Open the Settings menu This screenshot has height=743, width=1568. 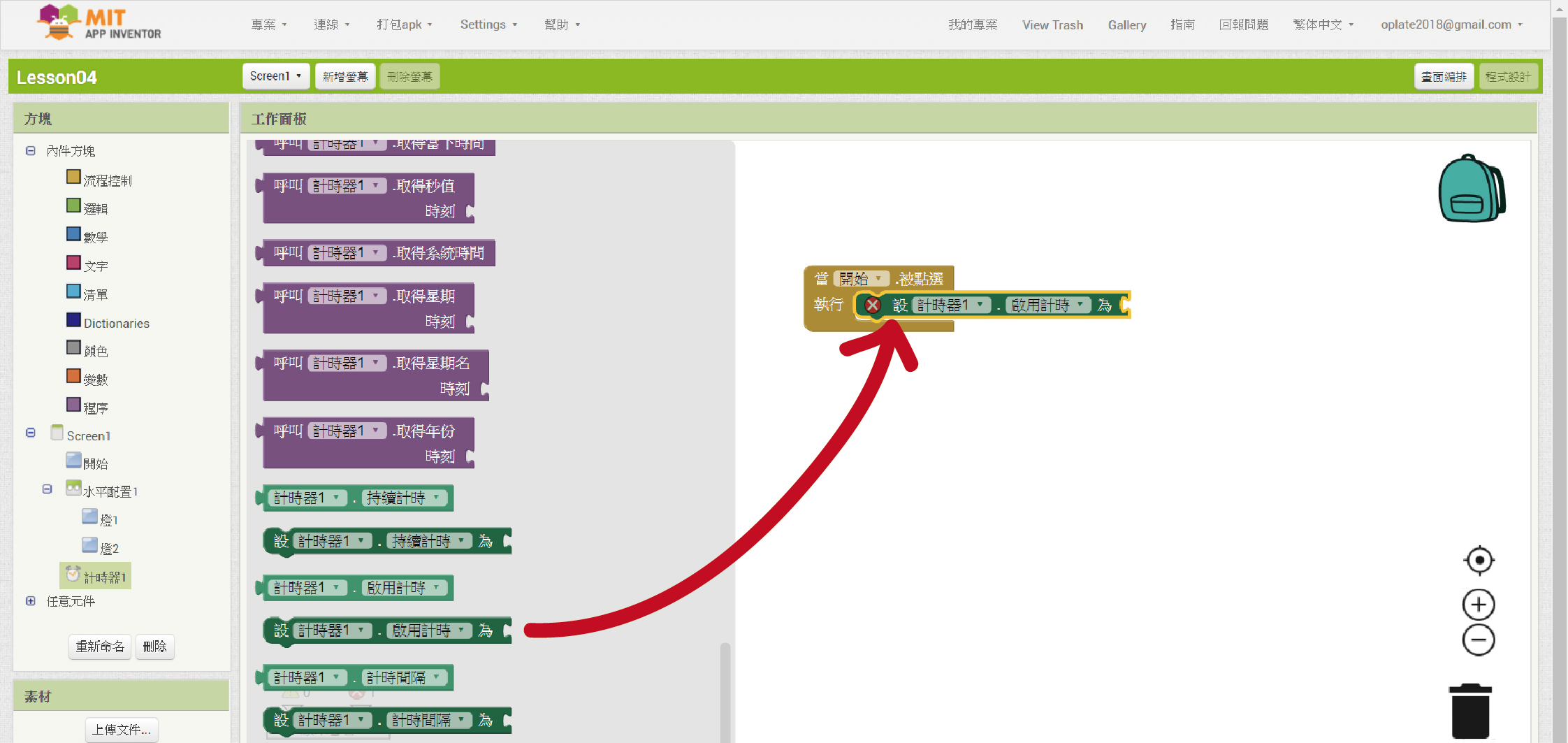point(488,24)
